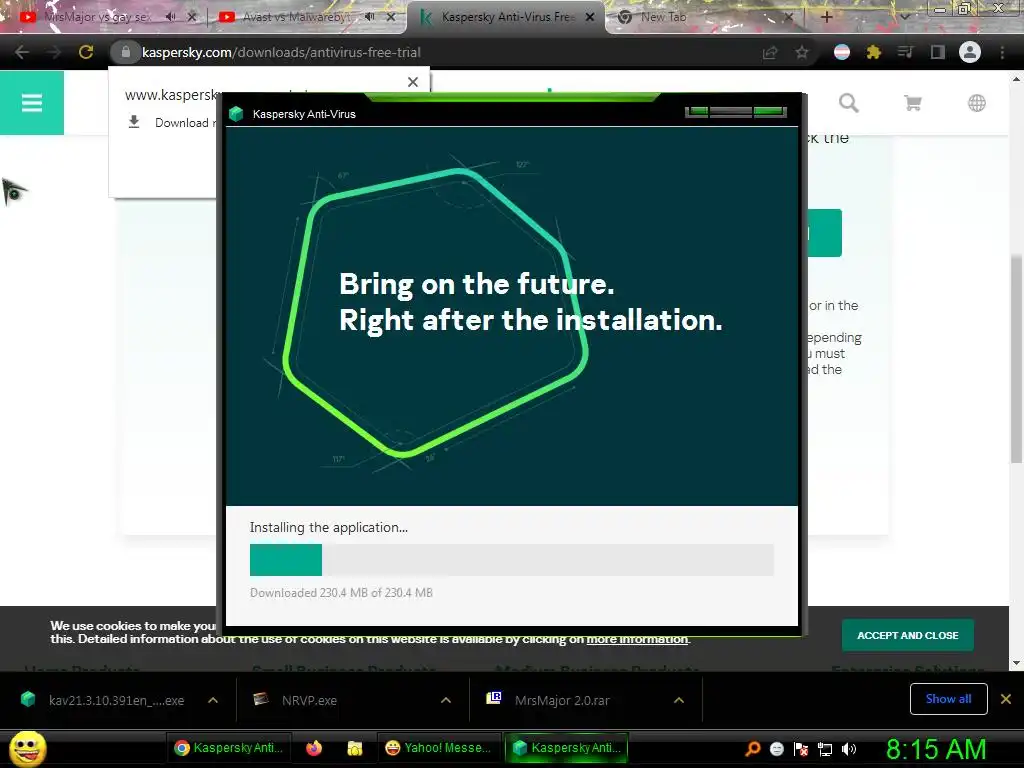Viewport: 1024px width, 768px height.
Task: Expand MrsMajor 2.0.rar download options
Action: coord(679,700)
